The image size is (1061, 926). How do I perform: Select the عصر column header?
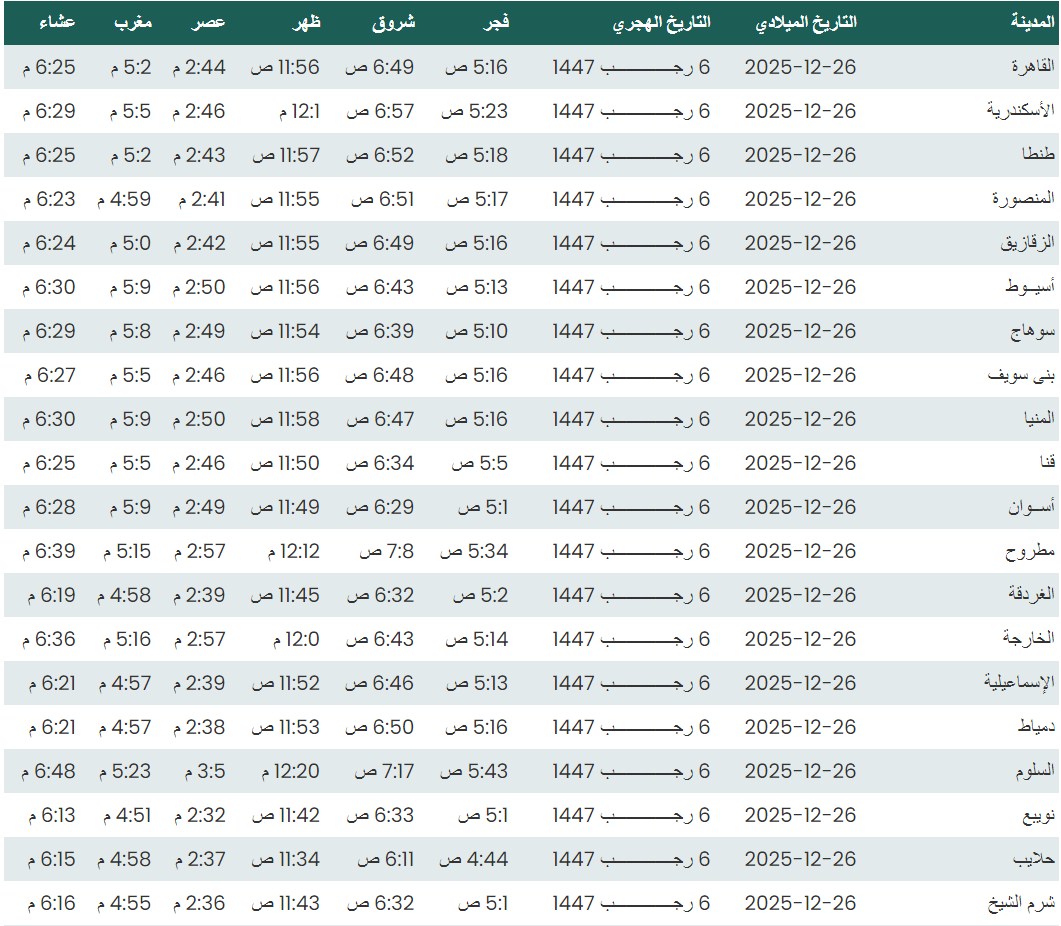click(x=209, y=22)
